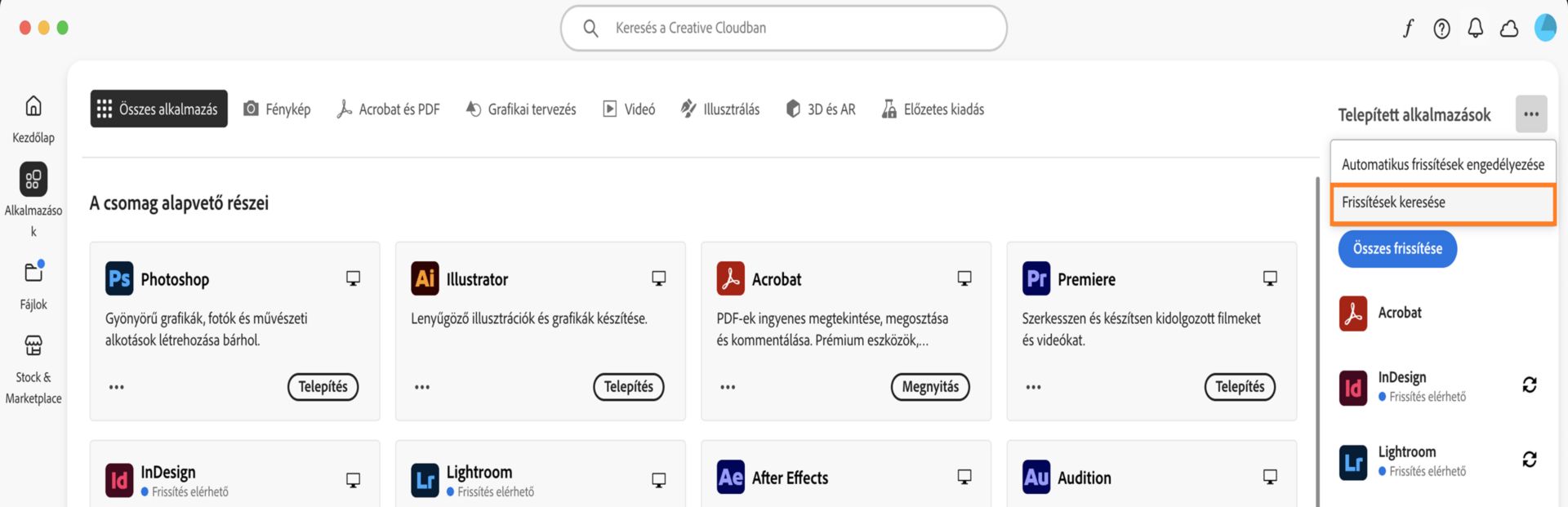This screenshot has height=507, width=1568.
Task: Open your profile avatar
Action: tap(1546, 27)
